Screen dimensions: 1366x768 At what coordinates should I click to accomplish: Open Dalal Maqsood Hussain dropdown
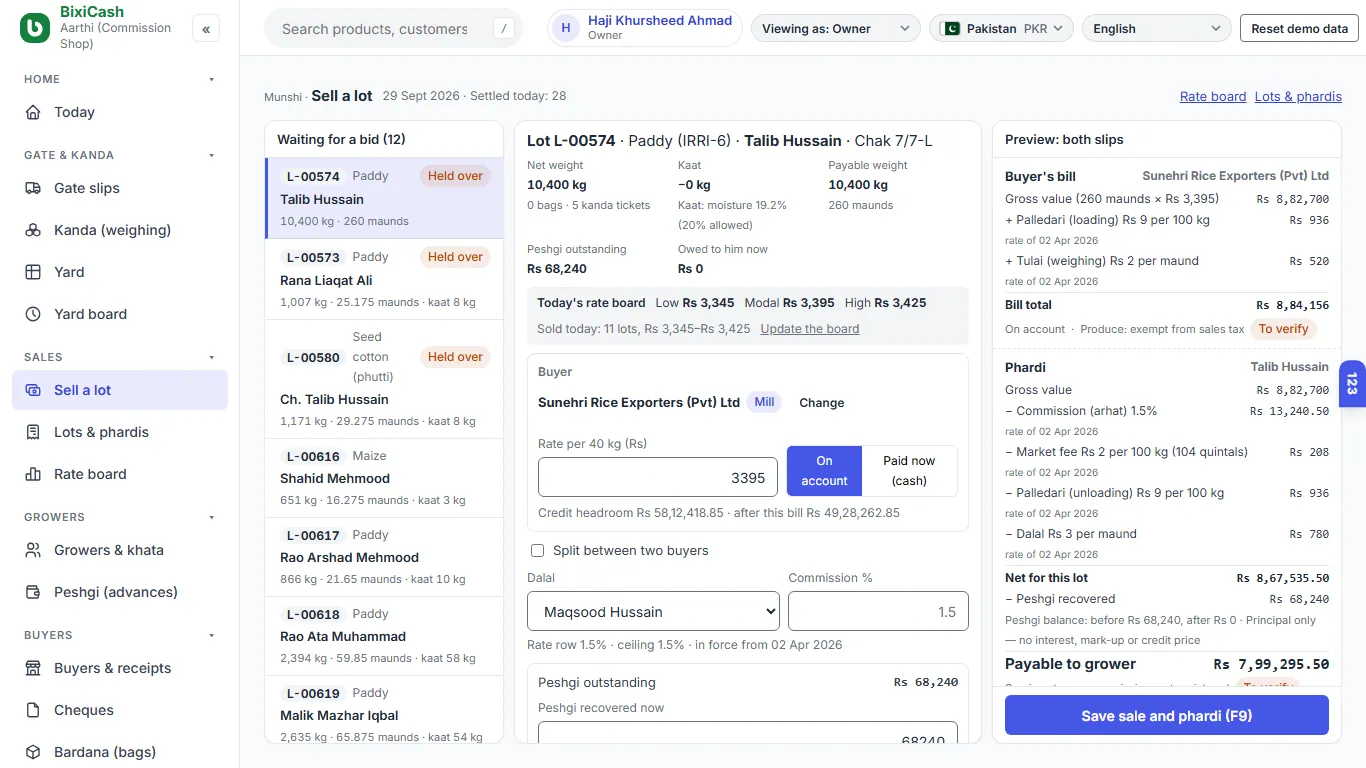653,612
